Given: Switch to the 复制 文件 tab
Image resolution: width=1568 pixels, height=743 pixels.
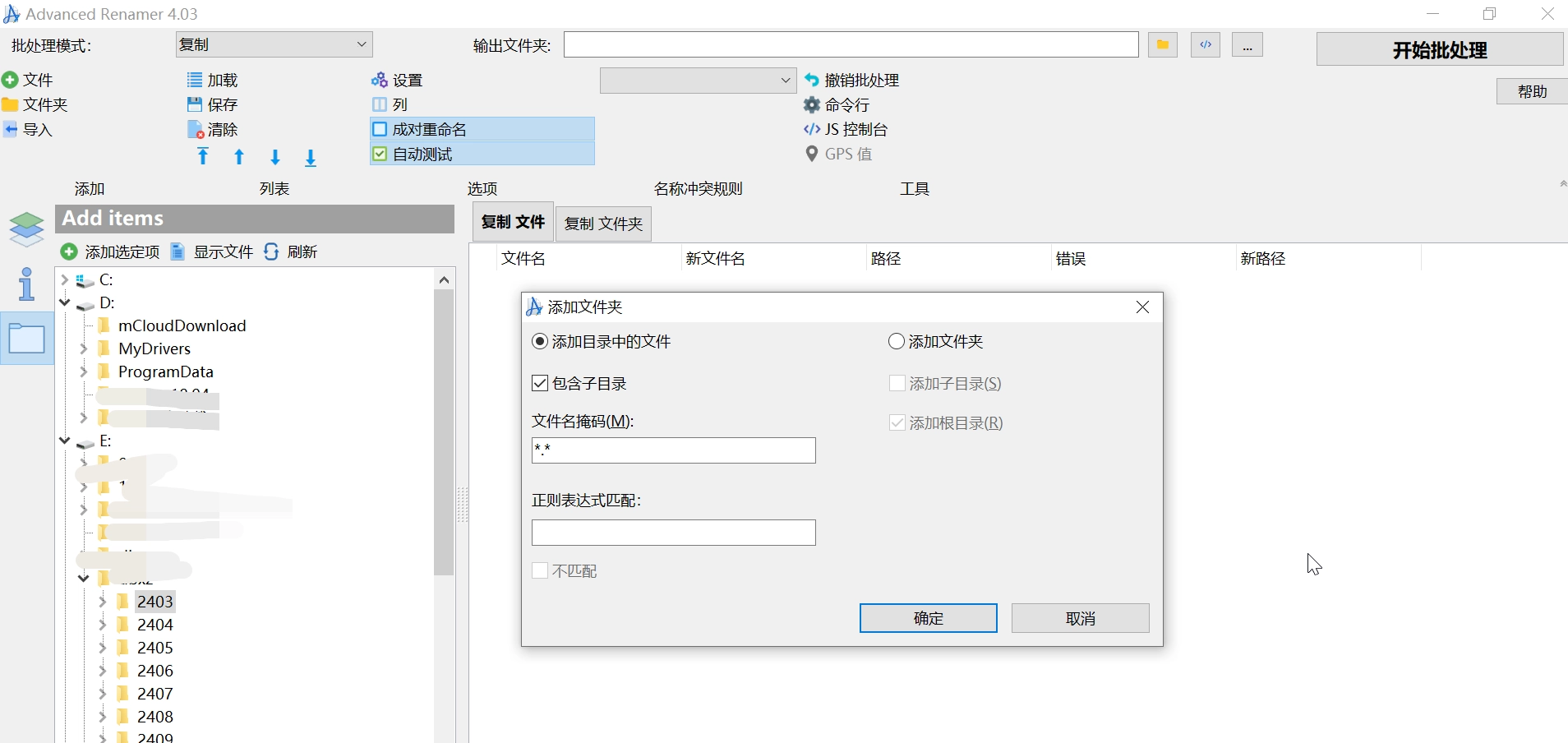Looking at the screenshot, I should pos(513,222).
